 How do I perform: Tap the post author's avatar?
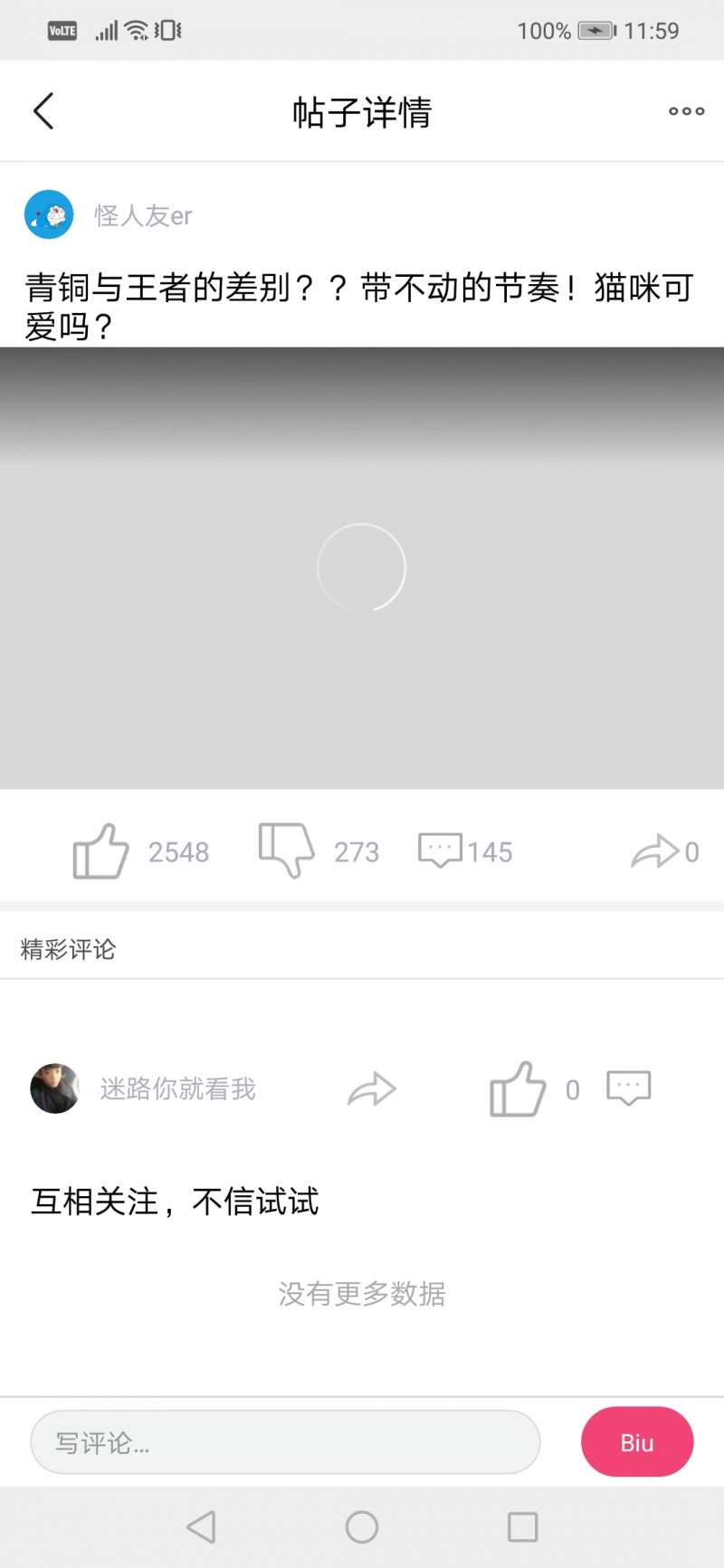tap(49, 214)
